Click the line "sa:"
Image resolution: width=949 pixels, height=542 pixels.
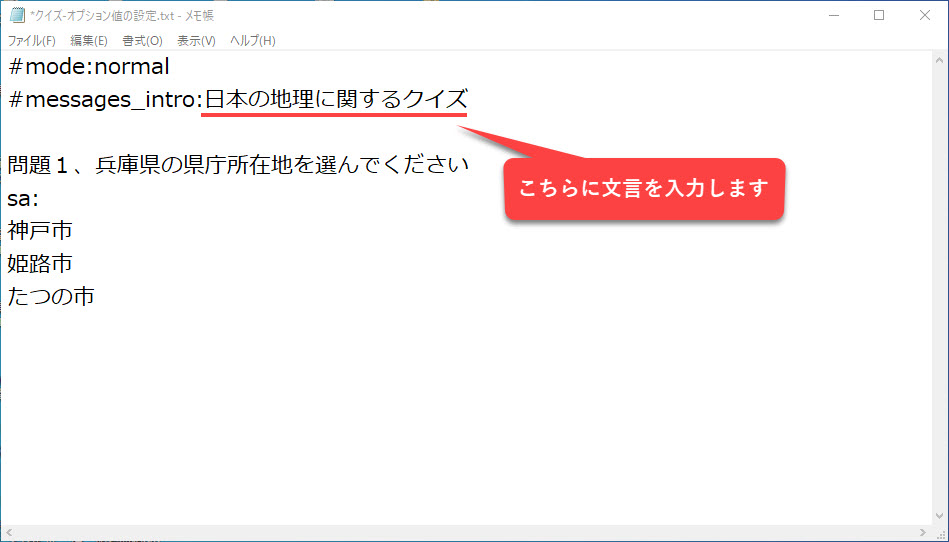23,198
